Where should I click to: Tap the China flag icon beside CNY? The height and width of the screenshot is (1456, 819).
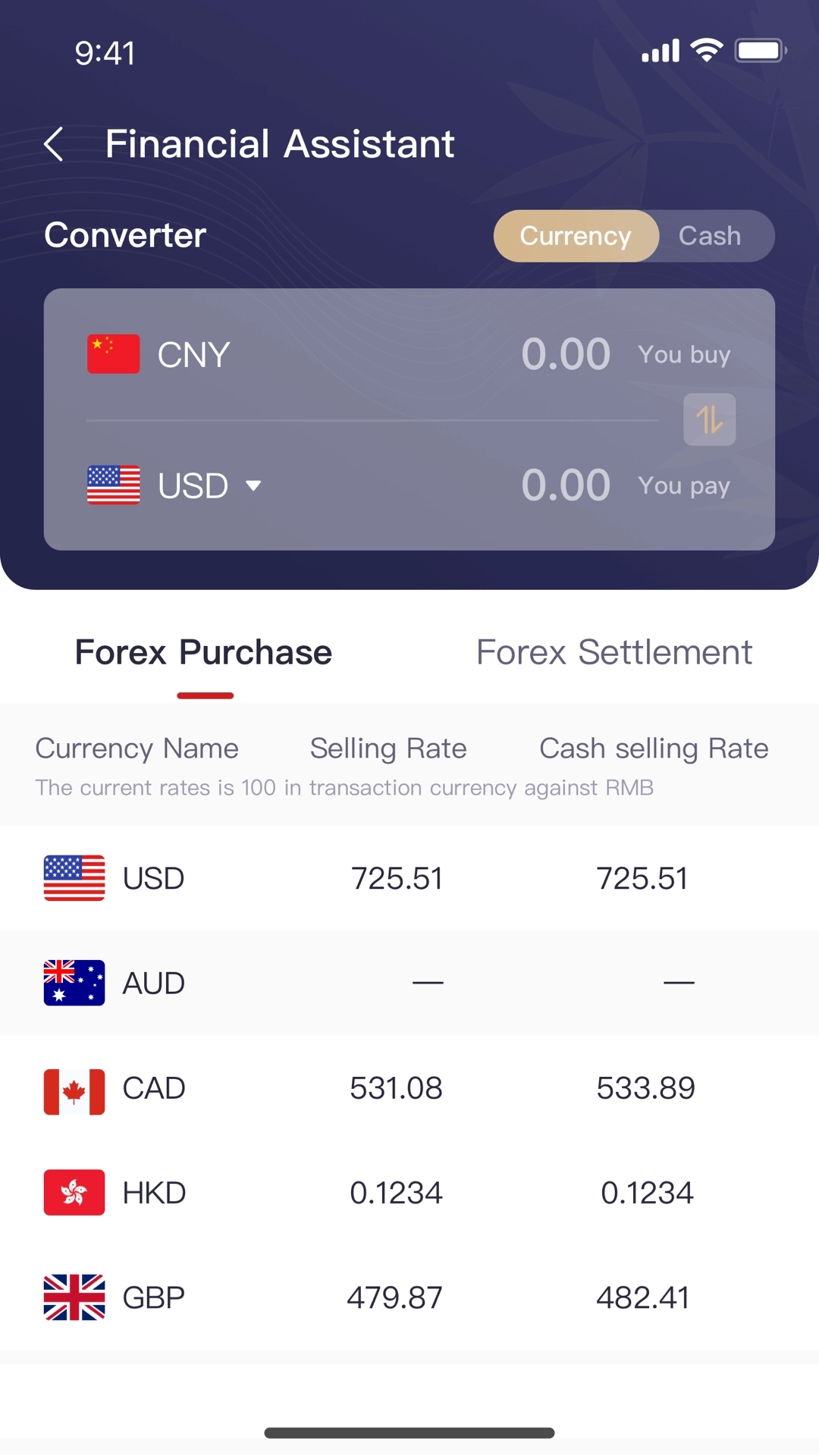click(x=114, y=354)
